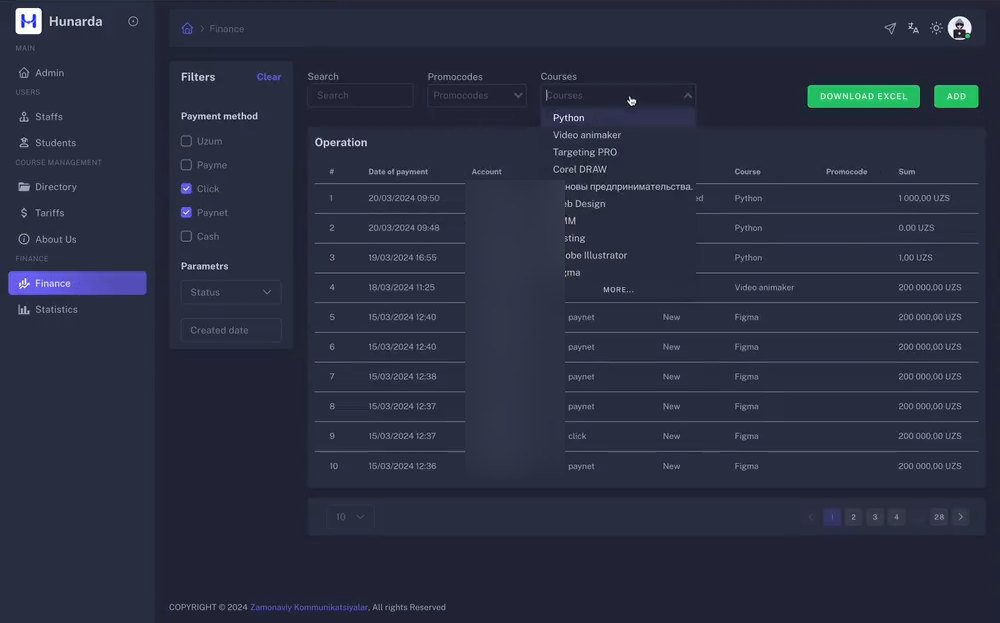Image resolution: width=1000 pixels, height=623 pixels.
Task: Go to page 3
Action: click(875, 517)
